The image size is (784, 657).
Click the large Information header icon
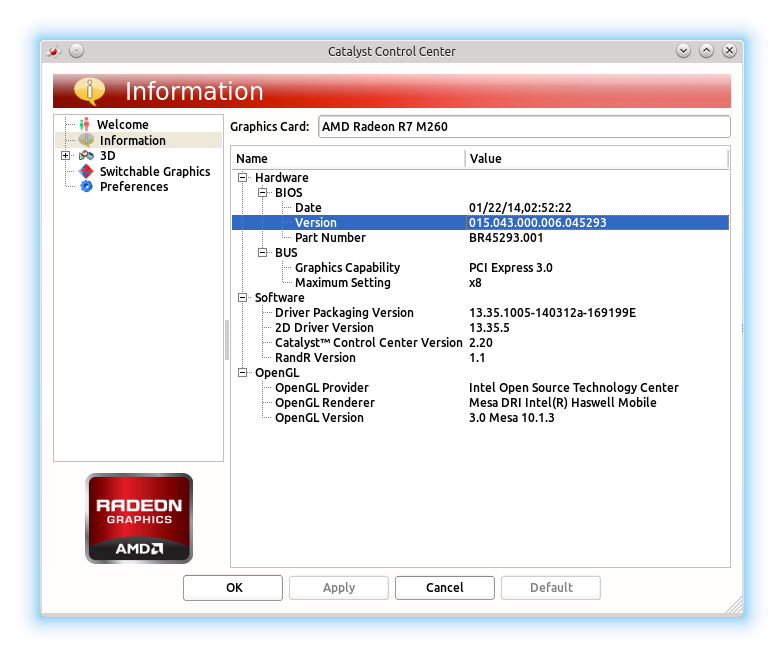point(90,91)
